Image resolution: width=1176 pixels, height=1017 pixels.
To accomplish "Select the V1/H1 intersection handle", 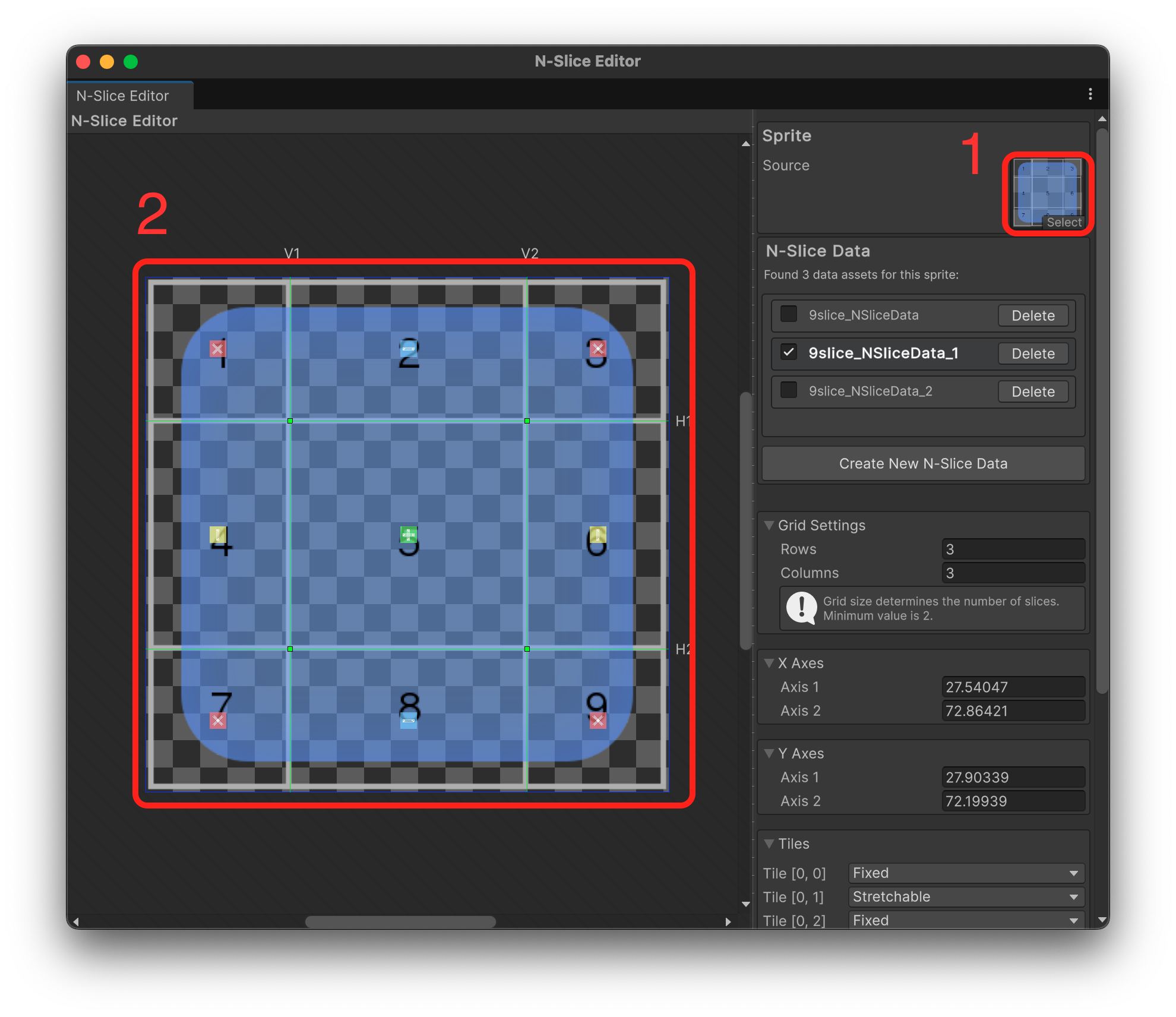I will [x=290, y=421].
